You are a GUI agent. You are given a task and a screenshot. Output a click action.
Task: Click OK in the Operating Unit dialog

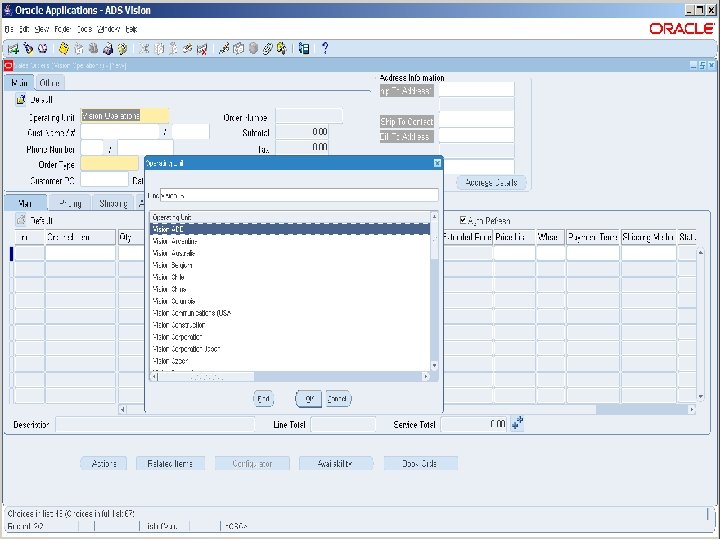point(309,399)
